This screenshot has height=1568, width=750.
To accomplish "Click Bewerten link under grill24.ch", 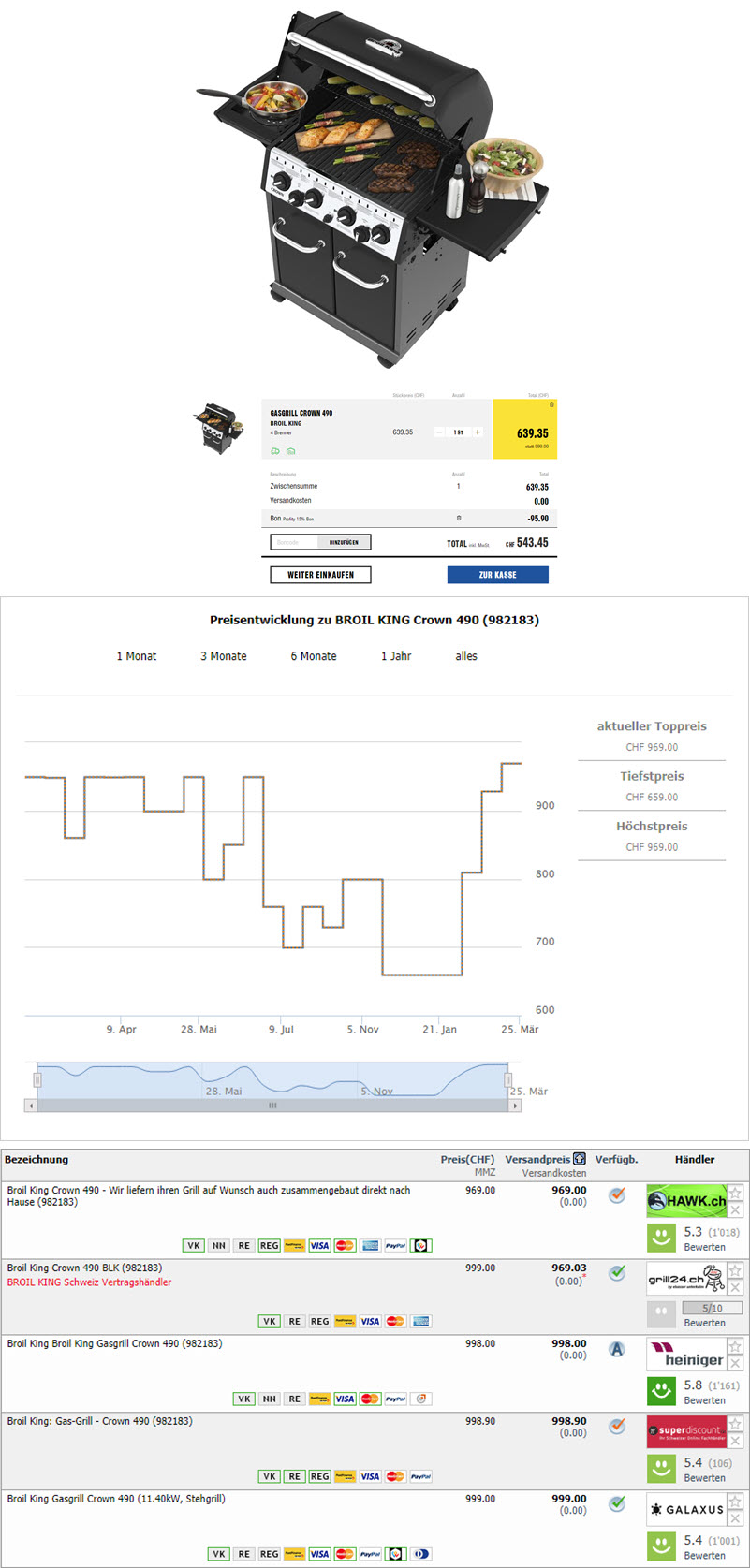I will [x=704, y=1323].
